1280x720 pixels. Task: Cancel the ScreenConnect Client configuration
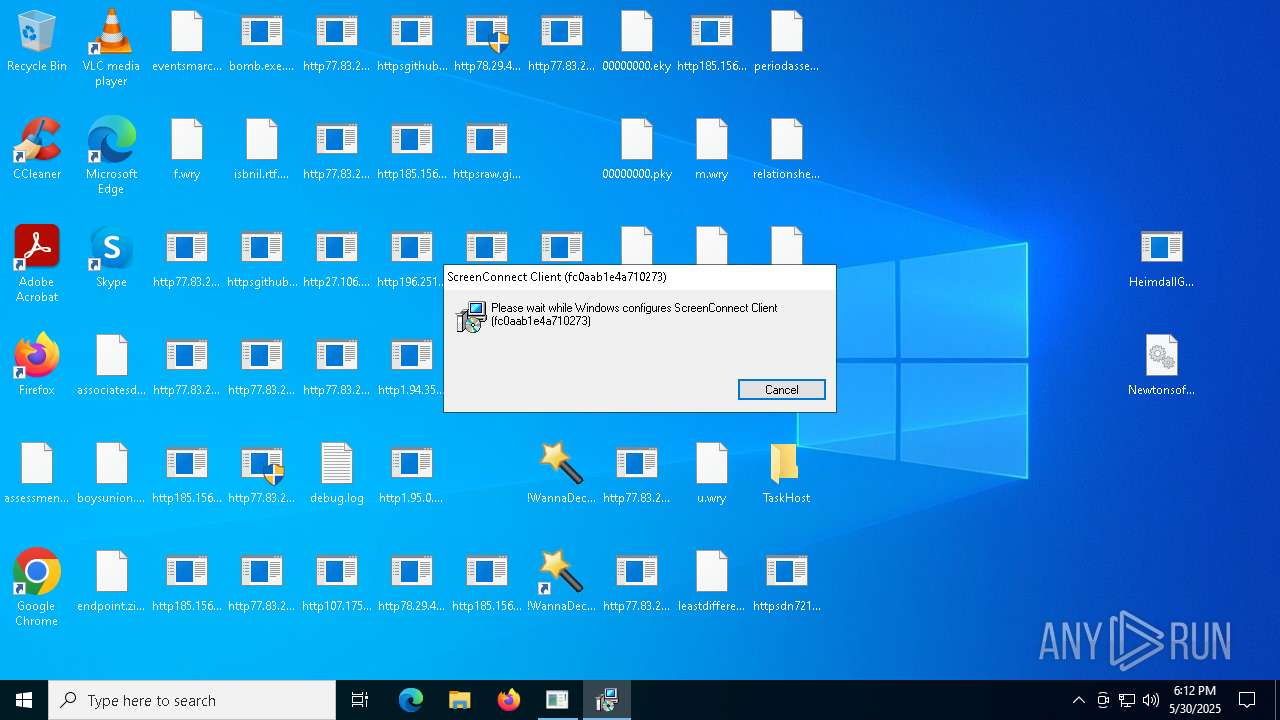tap(781, 390)
